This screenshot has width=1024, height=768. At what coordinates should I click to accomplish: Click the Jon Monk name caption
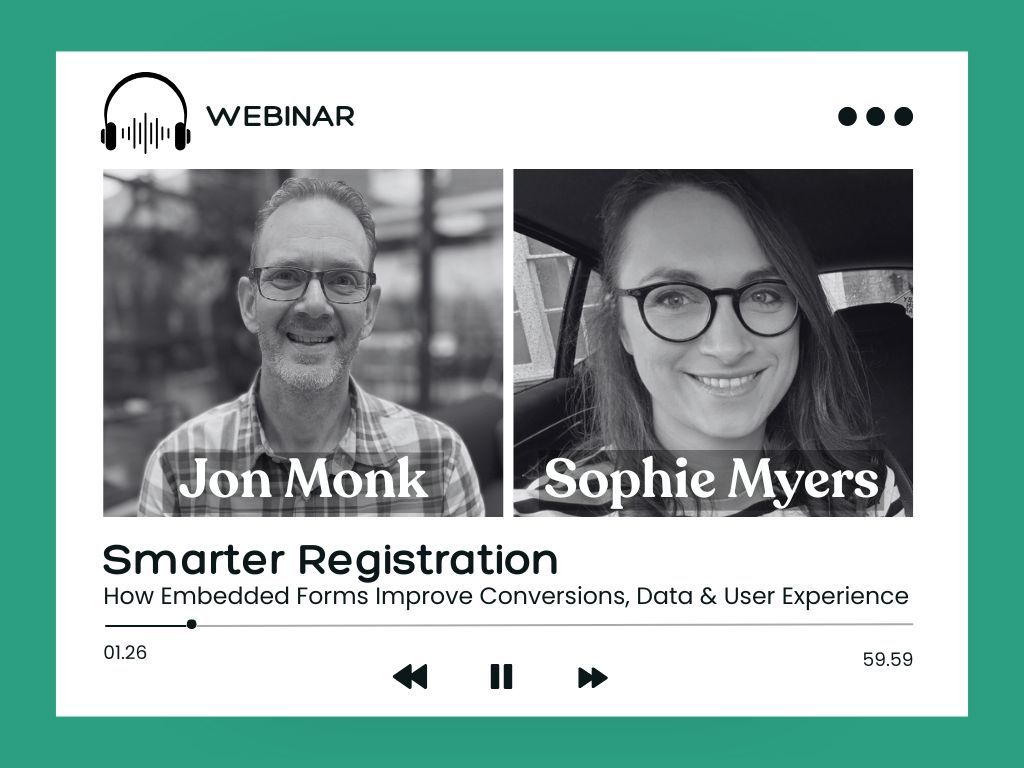click(303, 480)
